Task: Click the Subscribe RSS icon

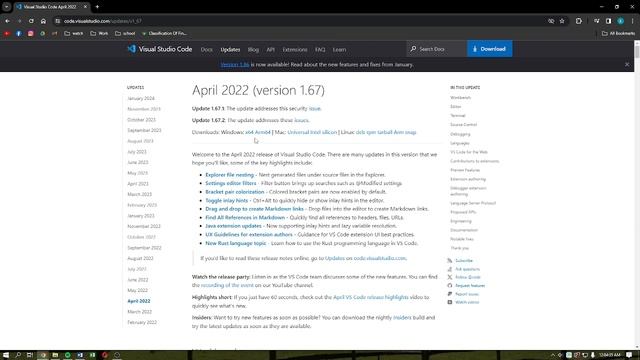Action: [x=450, y=260]
